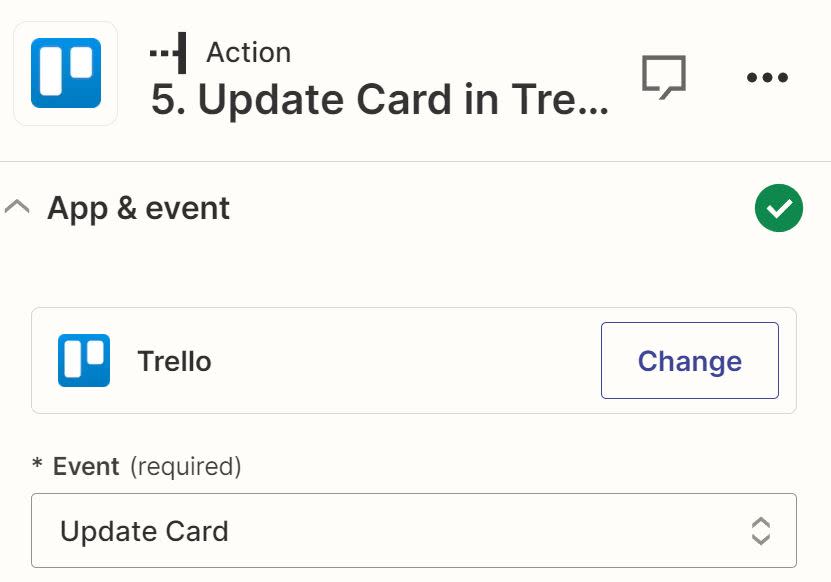Click the 'Event' field label
The width and height of the screenshot is (831, 582).
(x=86, y=466)
